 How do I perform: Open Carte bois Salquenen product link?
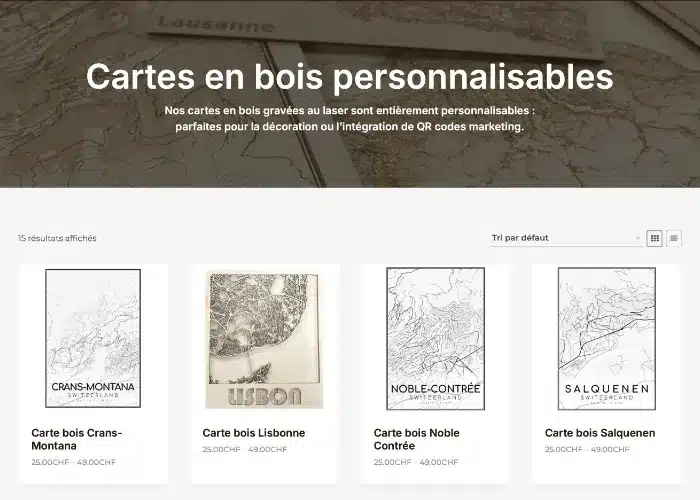600,433
